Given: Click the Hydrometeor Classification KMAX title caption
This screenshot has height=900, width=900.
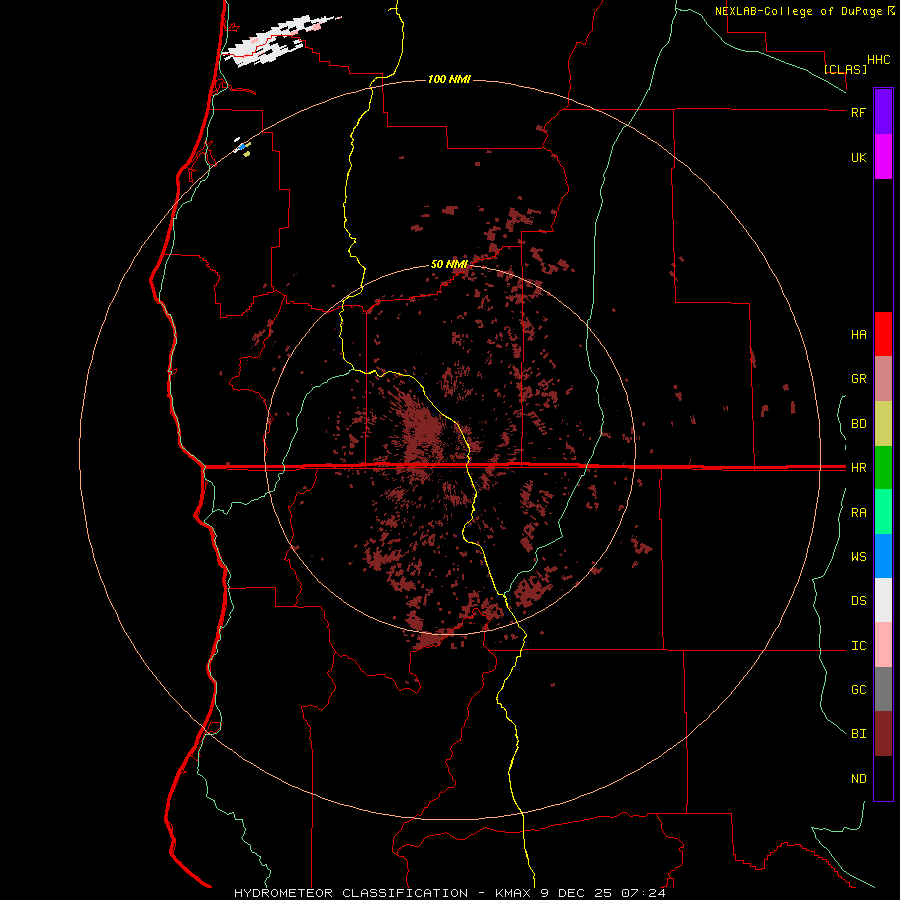Looking at the screenshot, I should point(449,893).
